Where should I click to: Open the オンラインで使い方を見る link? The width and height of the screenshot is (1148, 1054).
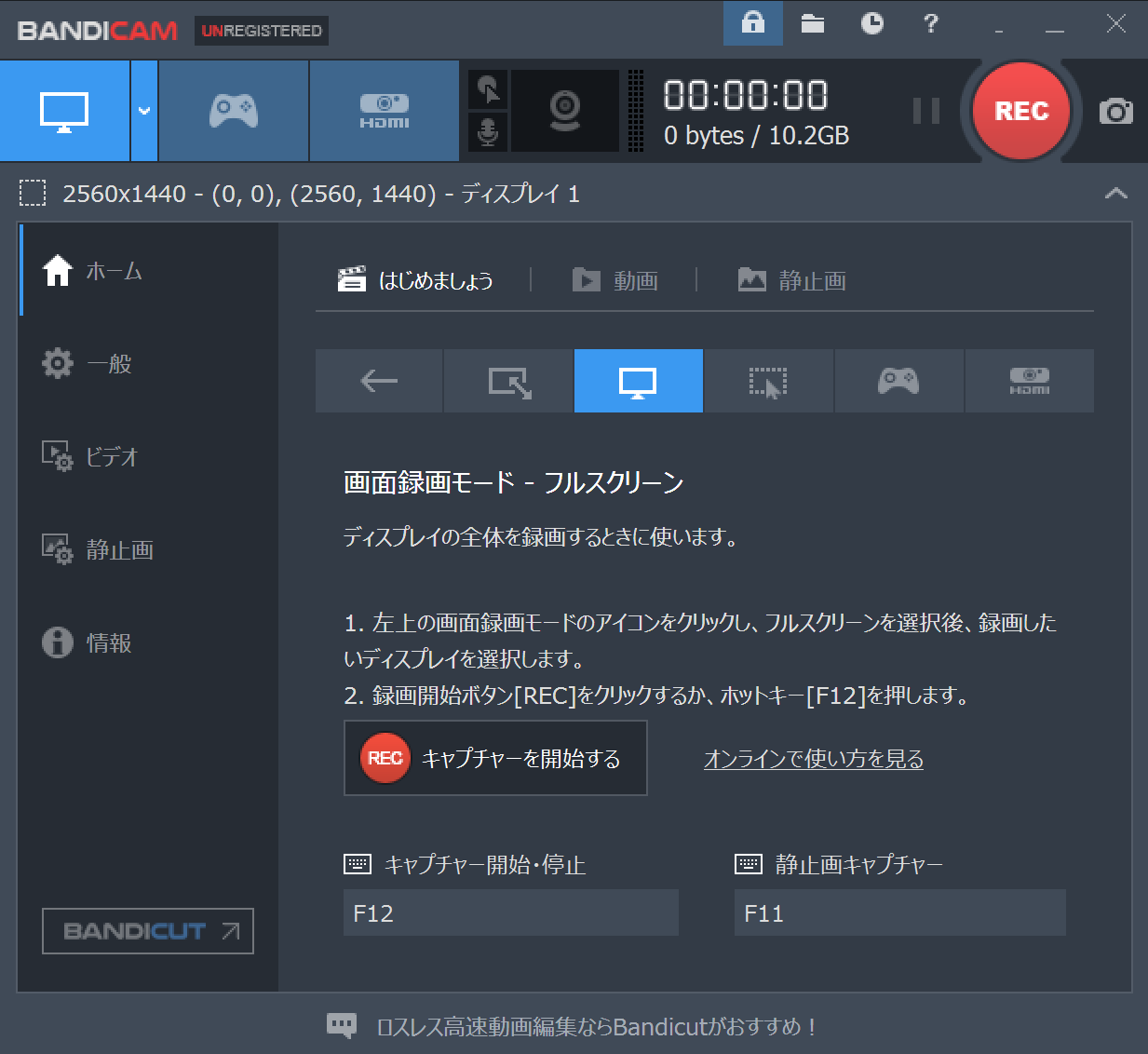tap(814, 759)
